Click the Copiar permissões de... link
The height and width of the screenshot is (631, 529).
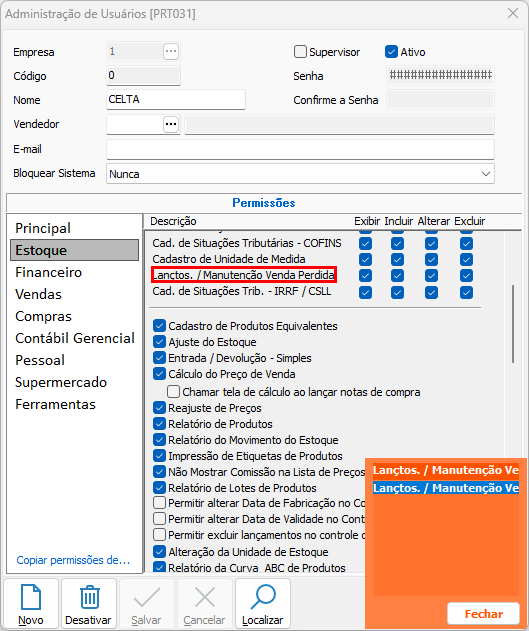73,560
